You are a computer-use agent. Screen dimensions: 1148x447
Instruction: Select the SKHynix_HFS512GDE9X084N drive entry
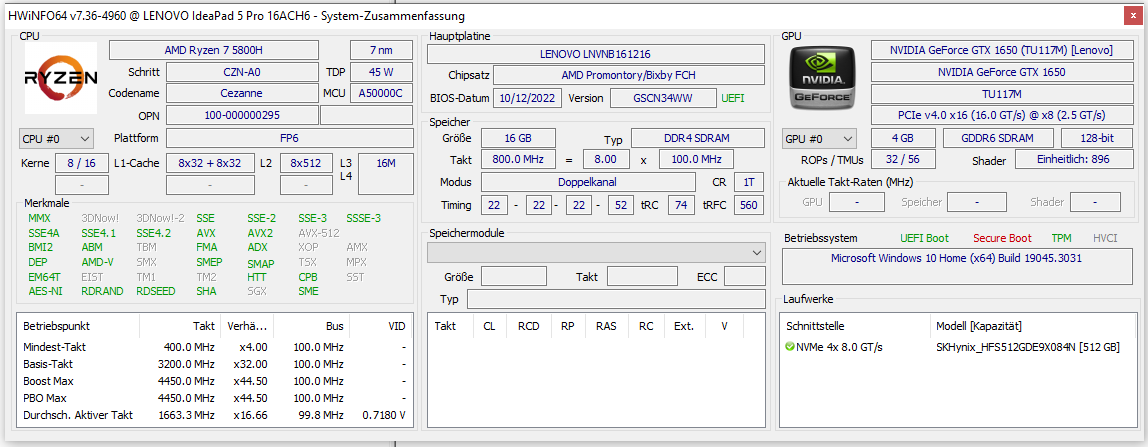click(1028, 347)
